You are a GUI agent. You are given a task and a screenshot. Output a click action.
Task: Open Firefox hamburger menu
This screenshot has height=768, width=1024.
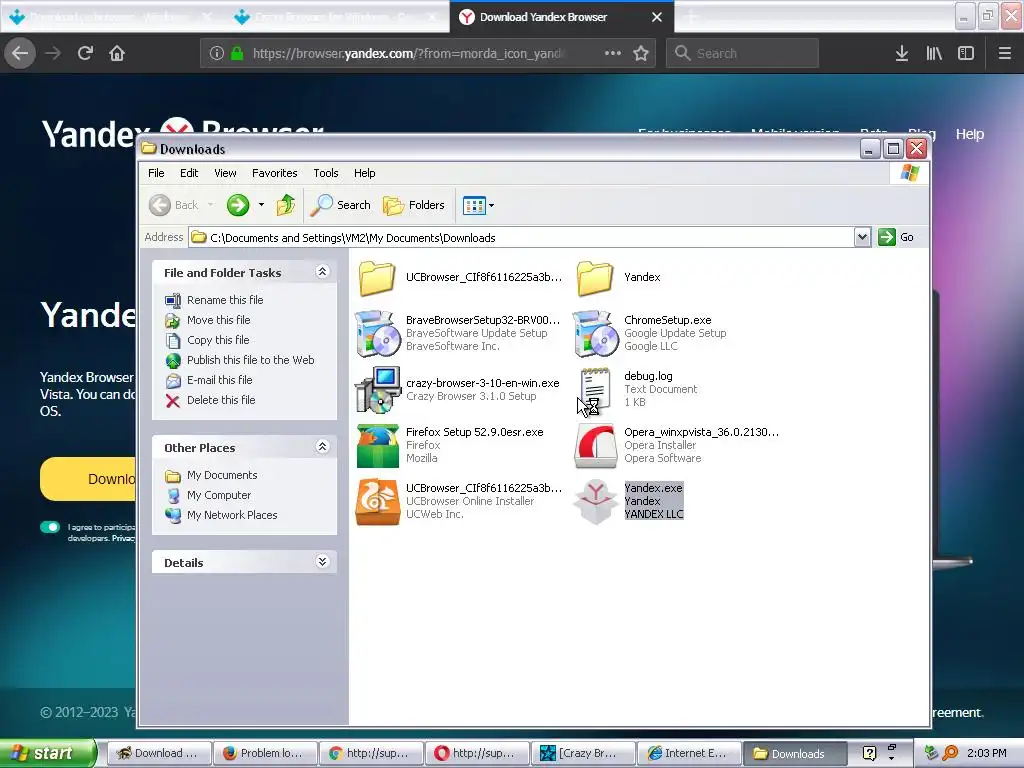[x=1004, y=53]
